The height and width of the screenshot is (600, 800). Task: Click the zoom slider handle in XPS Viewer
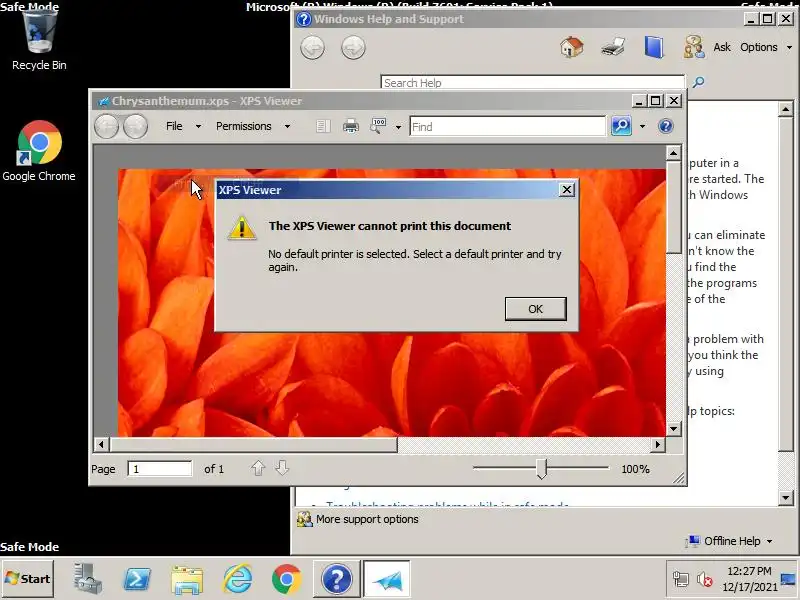541,468
